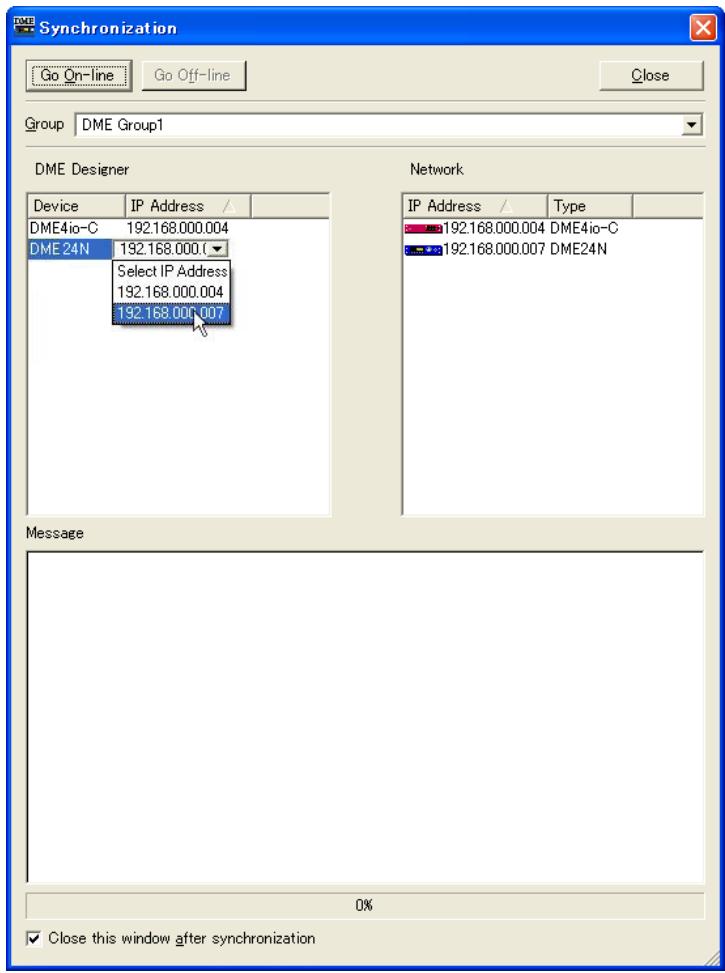
Task: Close the Synchronization window with X
Action: point(702,28)
